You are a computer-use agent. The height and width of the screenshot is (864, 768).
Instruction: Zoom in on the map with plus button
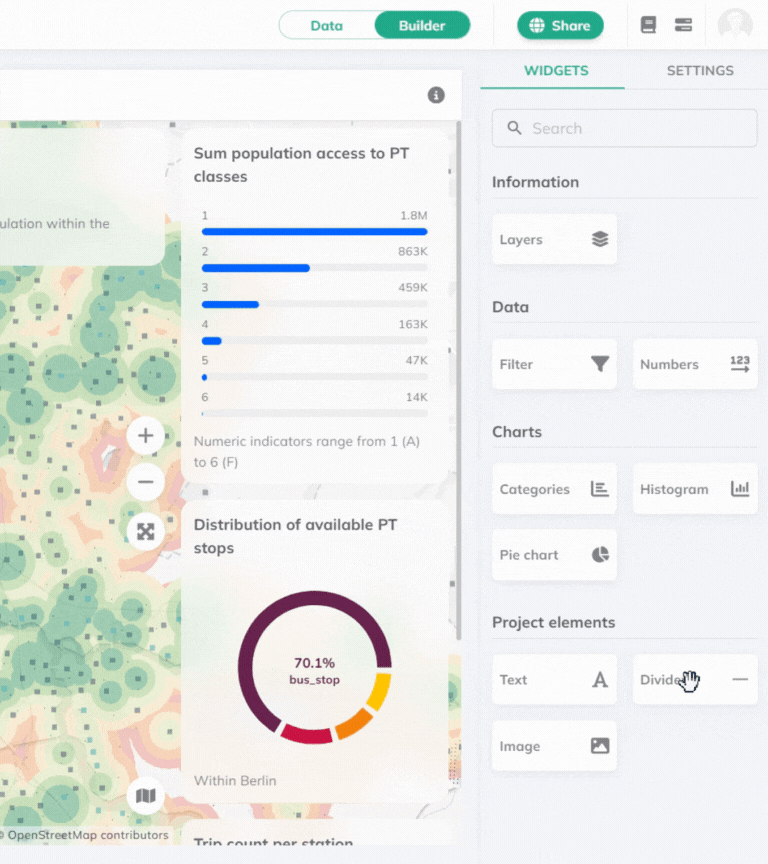coord(146,435)
